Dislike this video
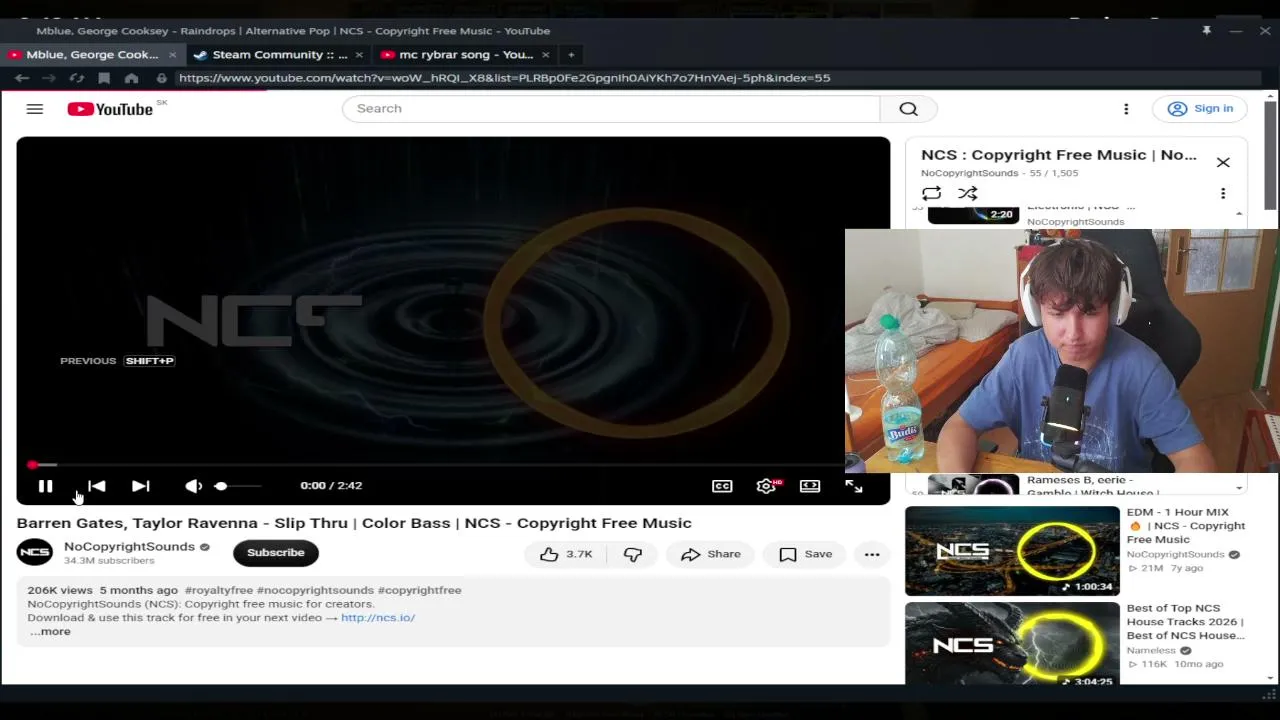Screen dimensions: 1280x720 (633, 554)
